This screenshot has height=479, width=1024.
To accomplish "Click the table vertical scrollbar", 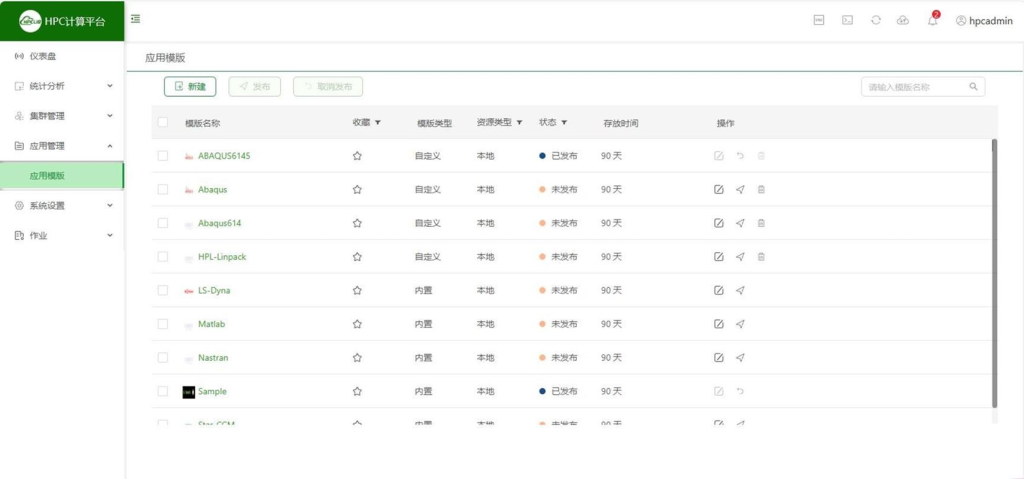I will pyautogui.click(x=995, y=273).
